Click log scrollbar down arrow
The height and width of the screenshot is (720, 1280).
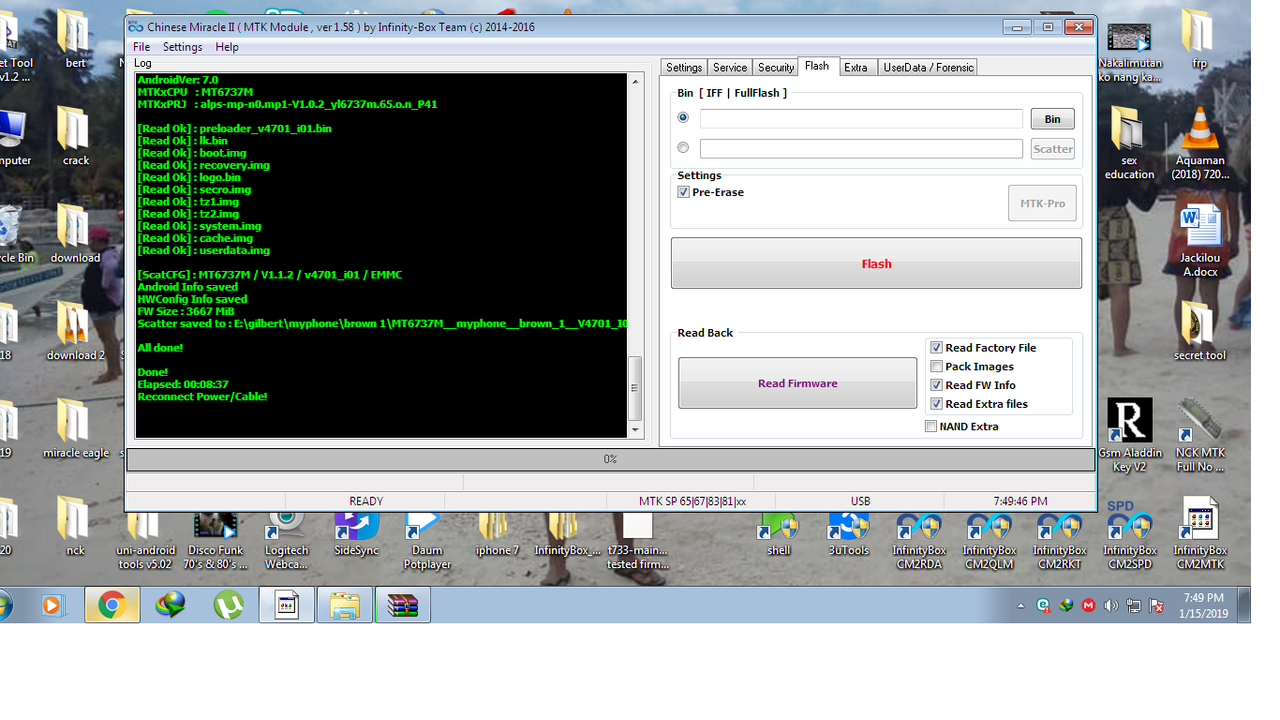click(635, 430)
